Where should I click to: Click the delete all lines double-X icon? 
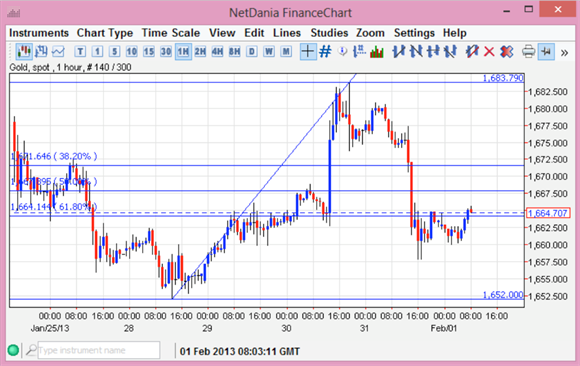point(506,52)
